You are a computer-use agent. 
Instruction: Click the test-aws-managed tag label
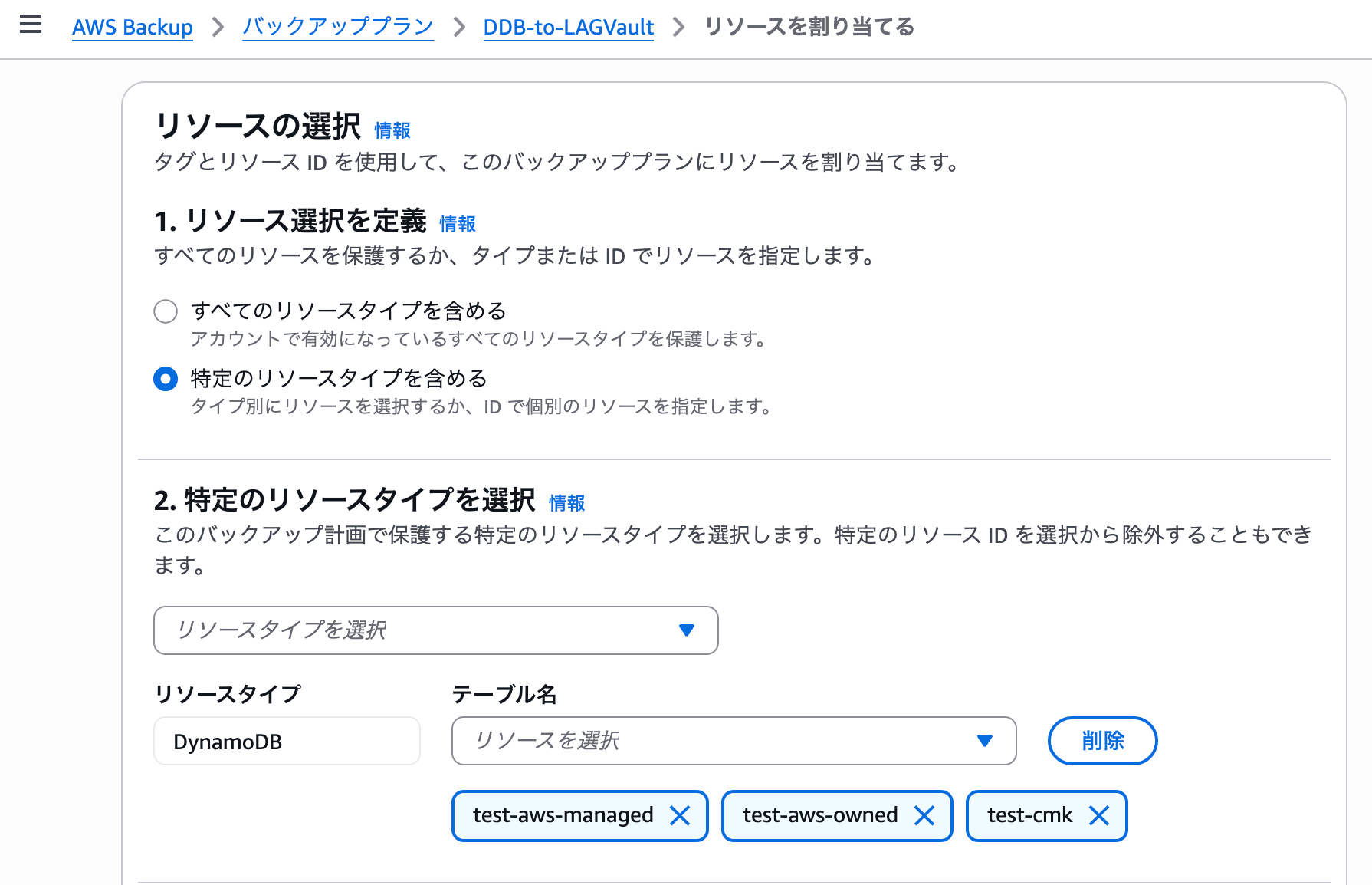(x=563, y=815)
